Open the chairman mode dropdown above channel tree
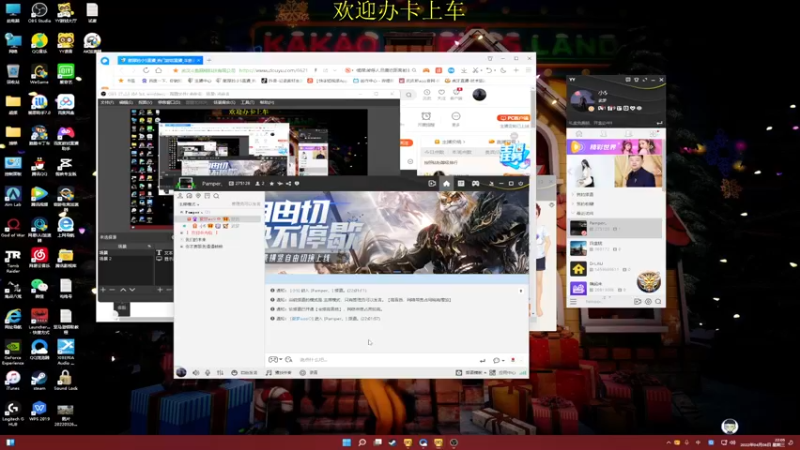The image size is (800, 450). [188, 204]
